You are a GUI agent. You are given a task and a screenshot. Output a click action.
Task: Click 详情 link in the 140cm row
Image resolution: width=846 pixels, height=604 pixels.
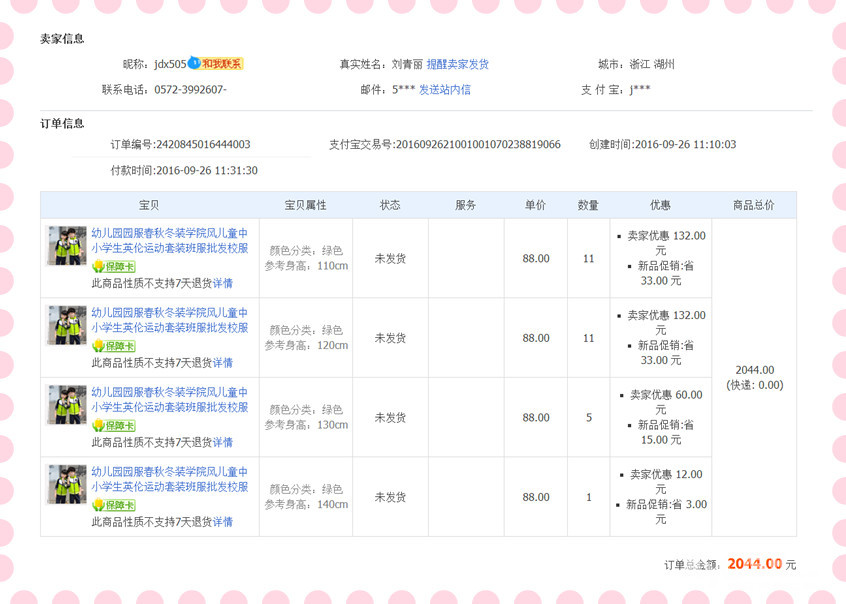pyautogui.click(x=222, y=522)
